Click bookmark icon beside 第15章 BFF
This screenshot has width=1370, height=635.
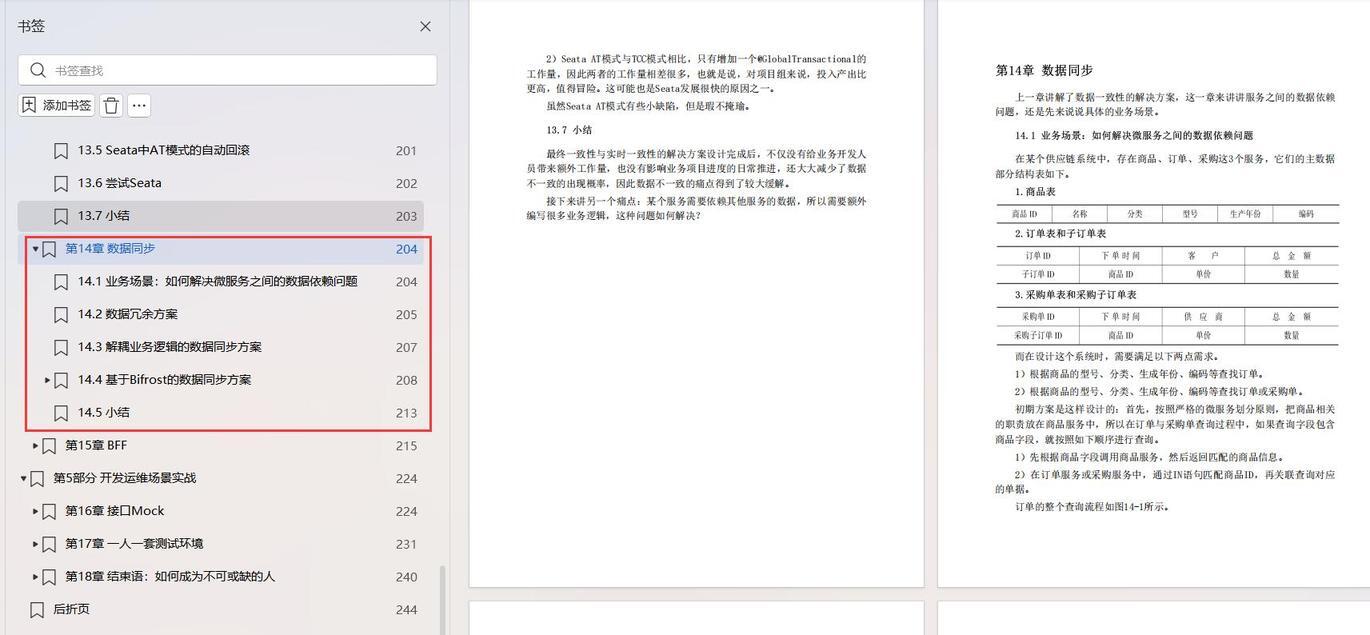(49, 446)
